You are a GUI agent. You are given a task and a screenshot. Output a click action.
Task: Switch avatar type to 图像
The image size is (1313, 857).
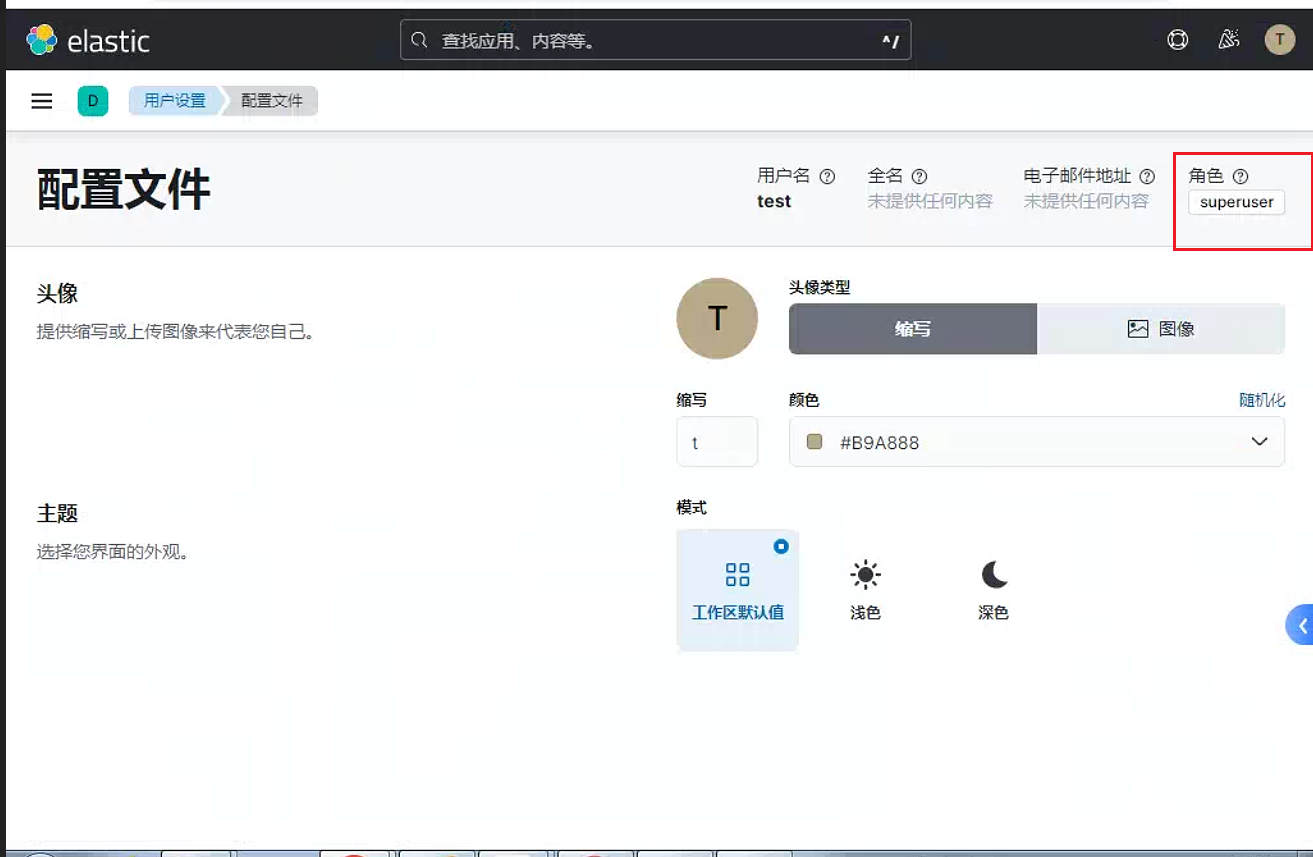[x=1161, y=329]
